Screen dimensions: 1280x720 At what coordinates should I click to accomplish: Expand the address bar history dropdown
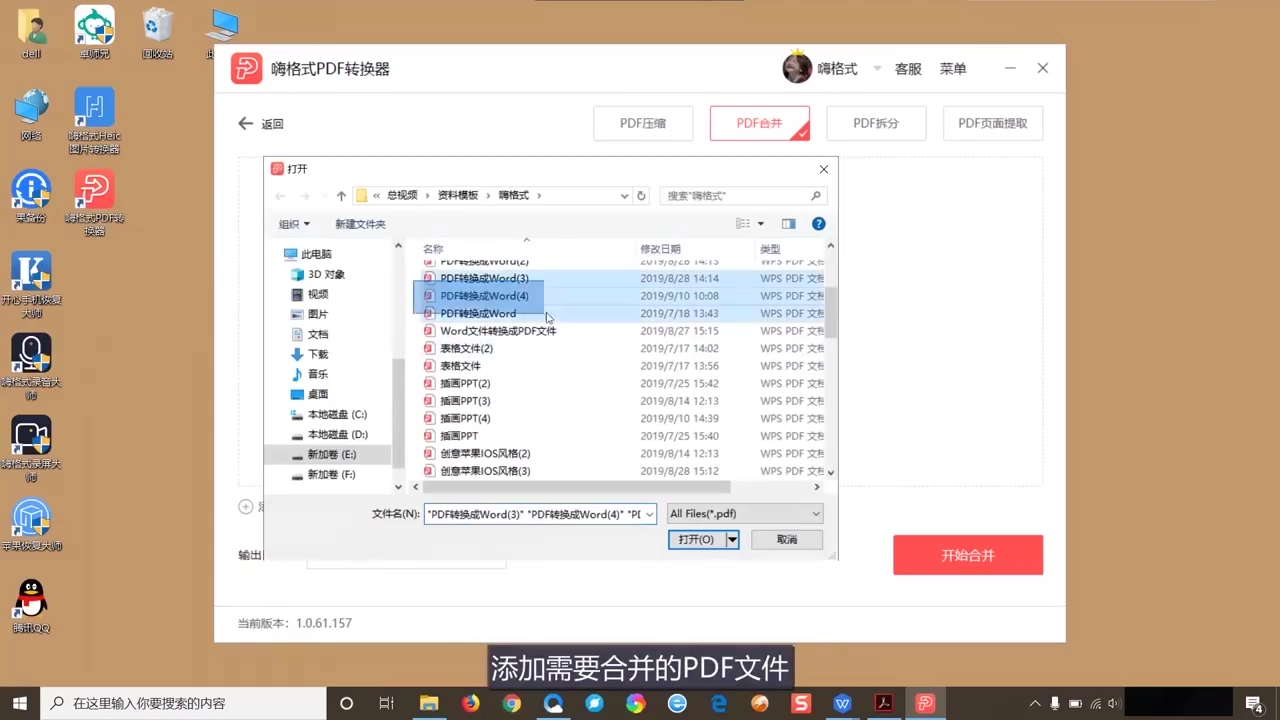click(x=625, y=196)
